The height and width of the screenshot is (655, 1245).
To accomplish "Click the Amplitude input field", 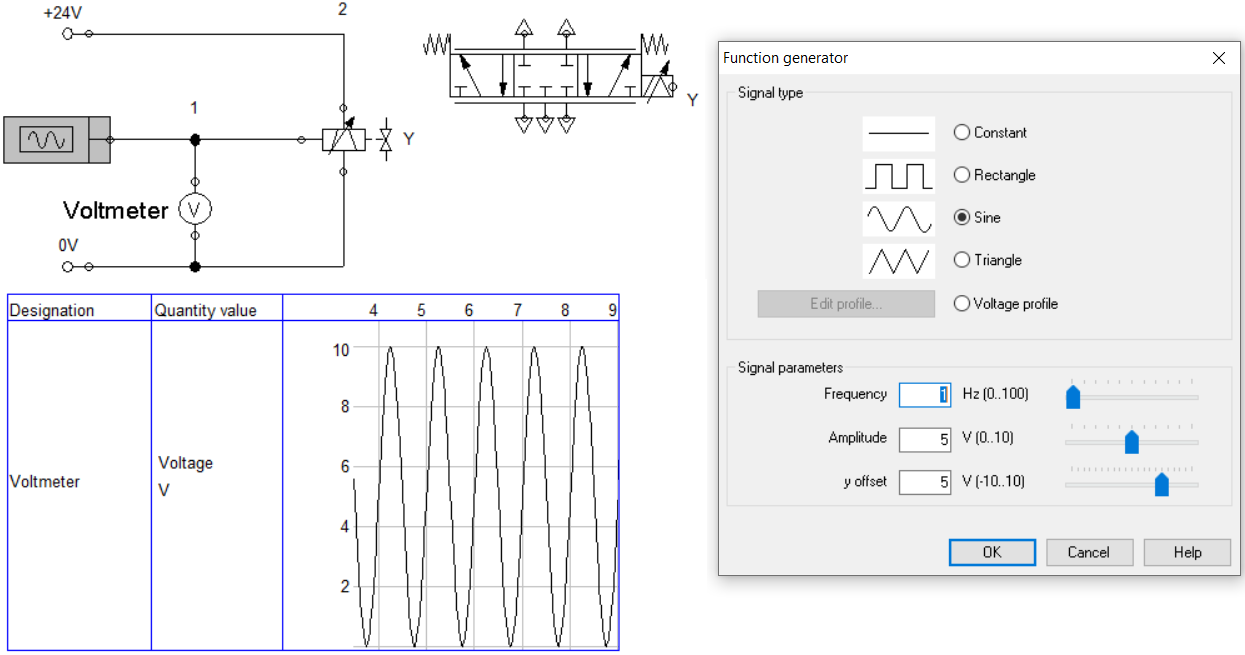I will (925, 439).
